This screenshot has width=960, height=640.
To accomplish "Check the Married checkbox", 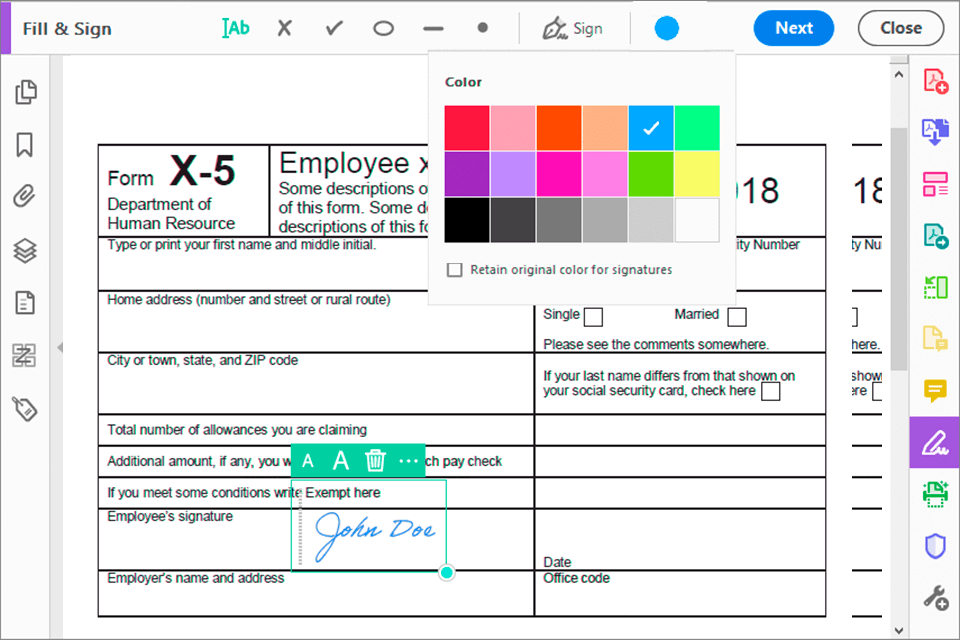I will (x=737, y=317).
